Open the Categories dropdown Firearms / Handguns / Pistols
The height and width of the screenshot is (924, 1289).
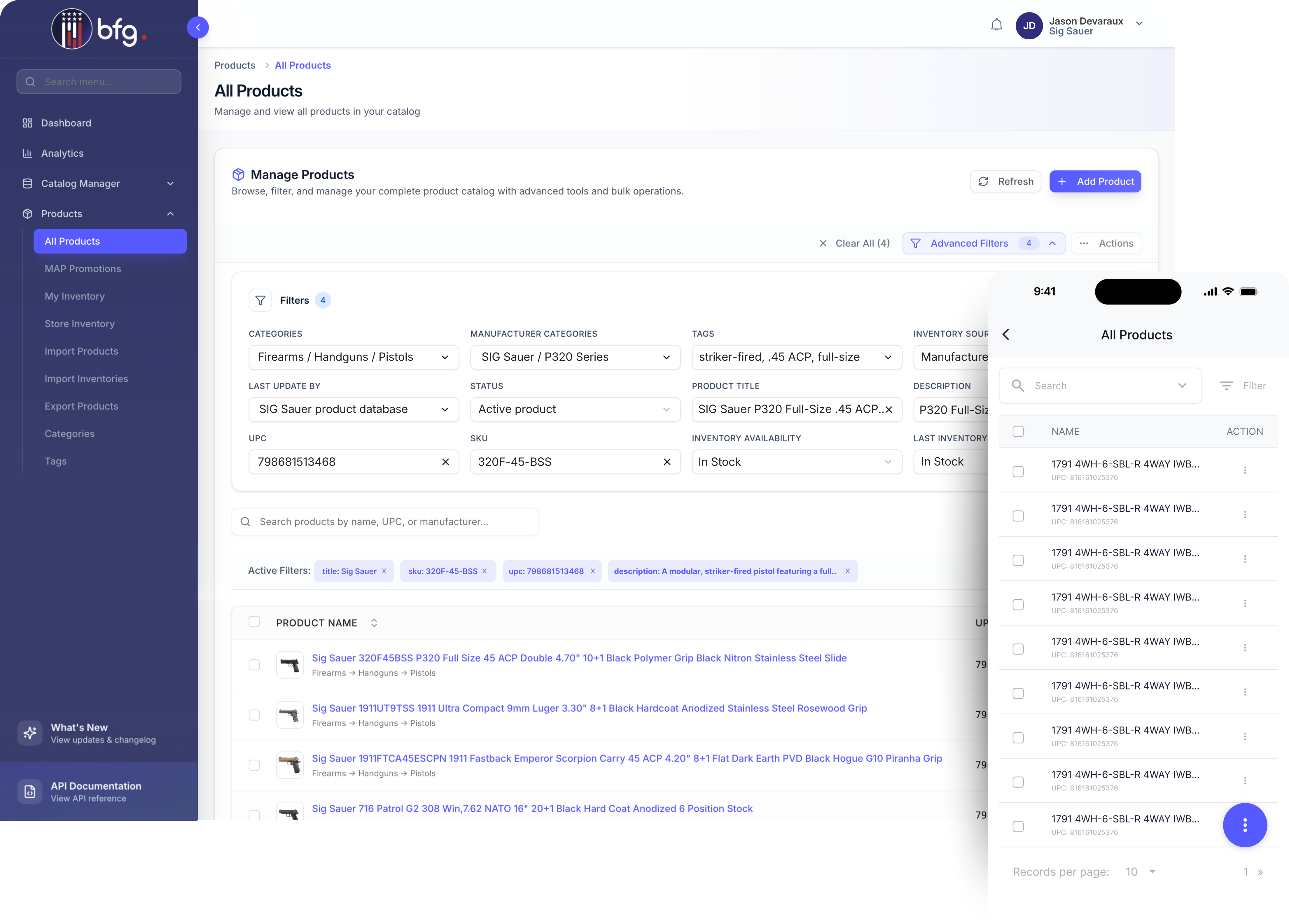pos(353,357)
